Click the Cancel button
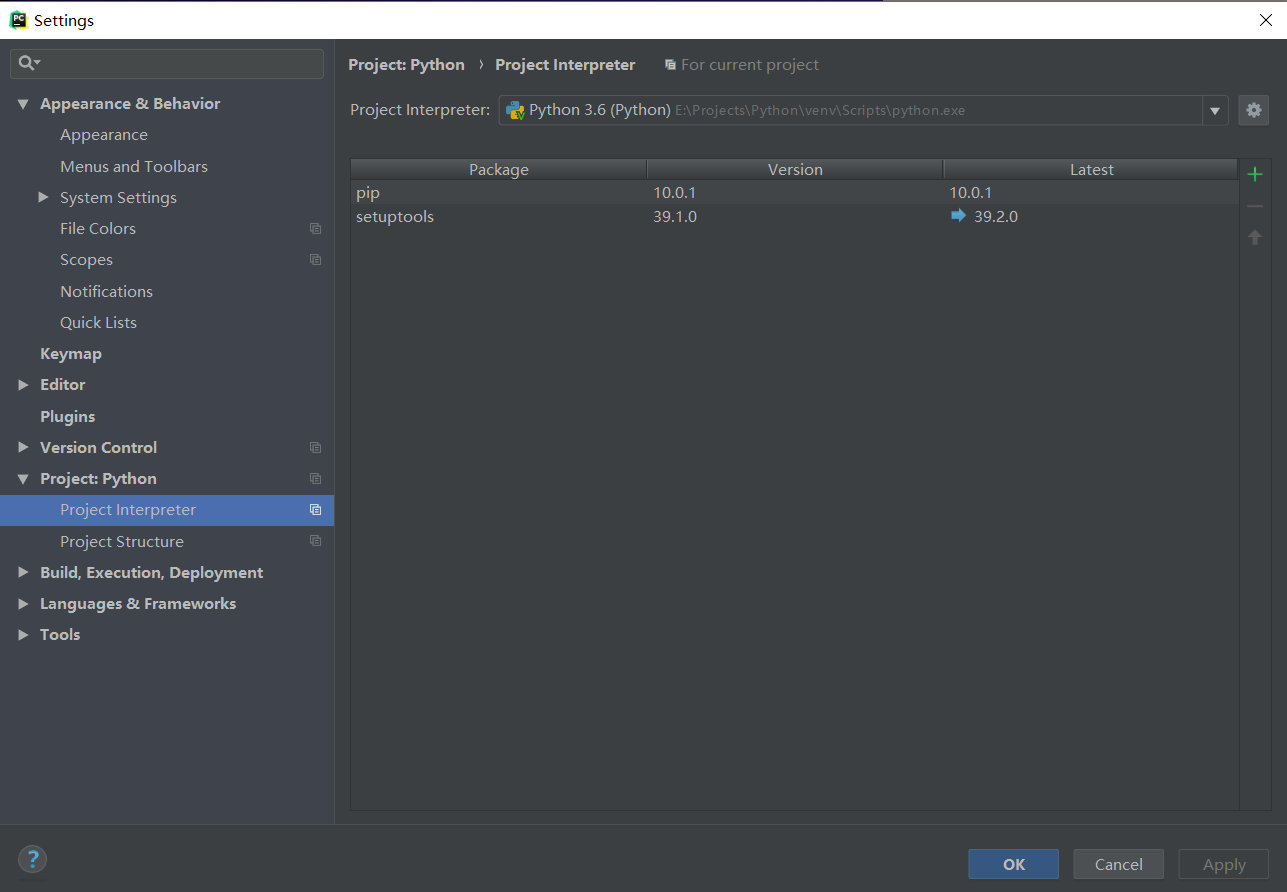1287x892 pixels. pyautogui.click(x=1118, y=864)
